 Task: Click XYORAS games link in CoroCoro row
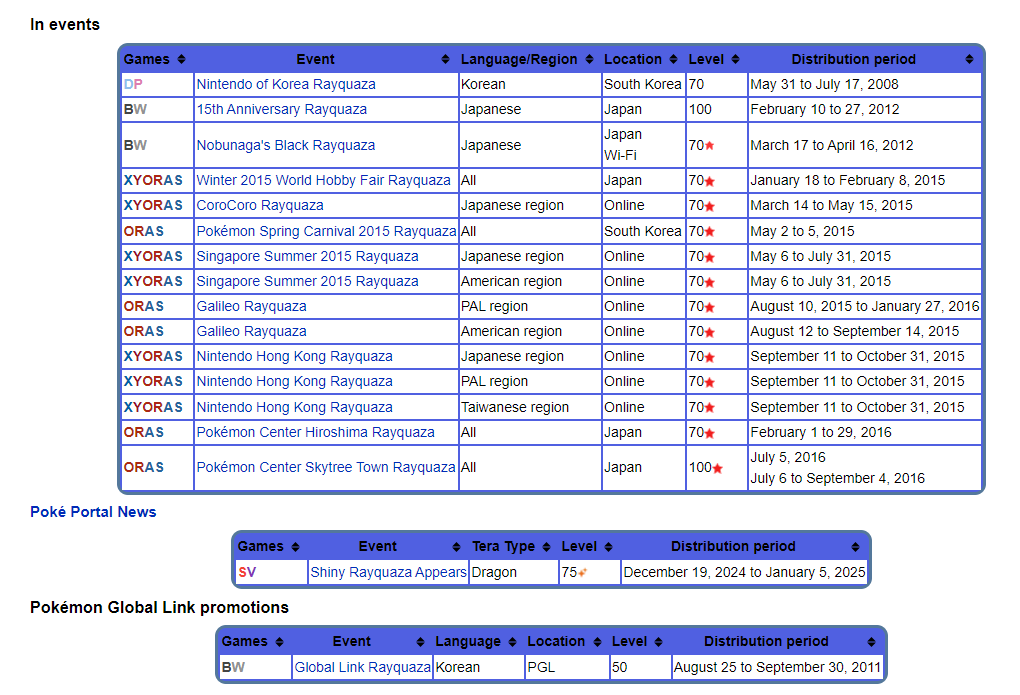coord(153,206)
